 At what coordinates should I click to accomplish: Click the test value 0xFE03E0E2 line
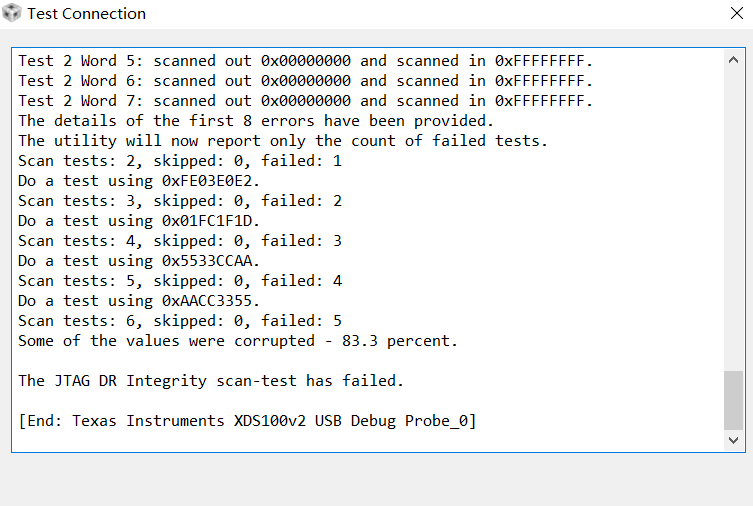[139, 181]
